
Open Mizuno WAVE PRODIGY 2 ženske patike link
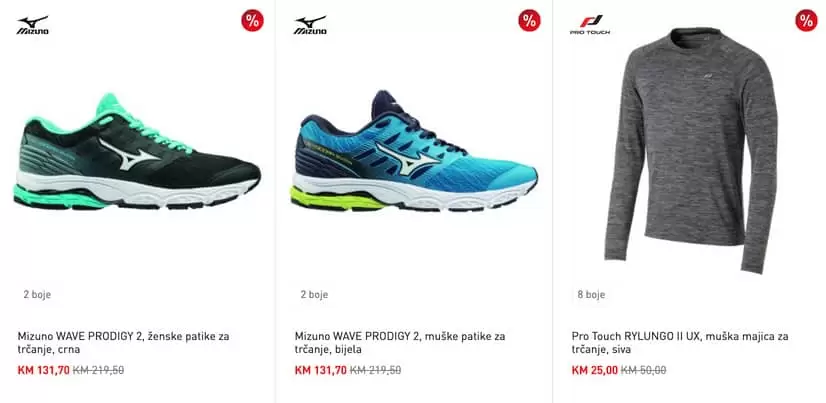(x=123, y=342)
